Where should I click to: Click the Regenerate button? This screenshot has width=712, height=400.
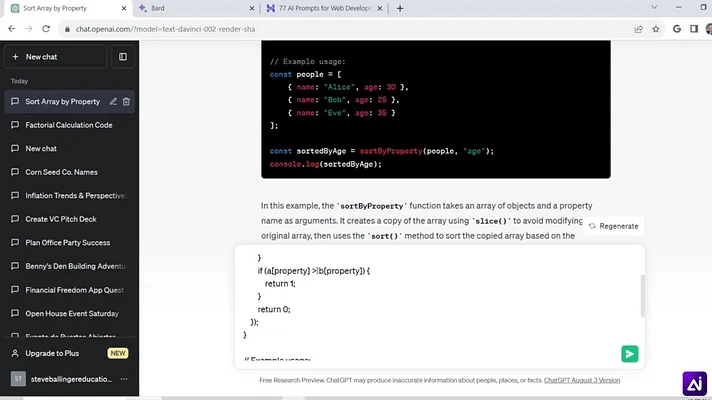coord(613,226)
